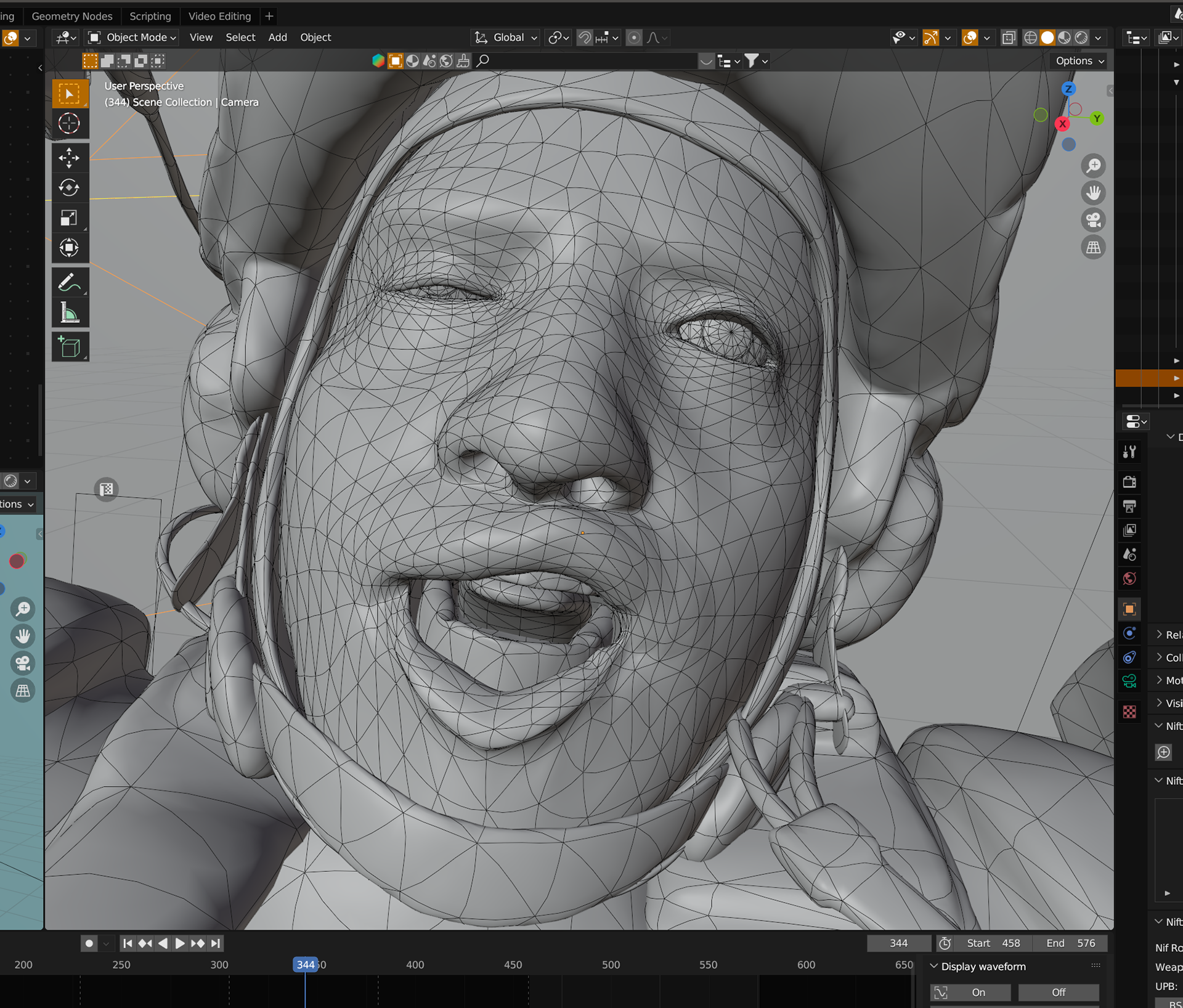1183x1008 pixels.
Task: Select the Rotate tool
Action: click(69, 187)
